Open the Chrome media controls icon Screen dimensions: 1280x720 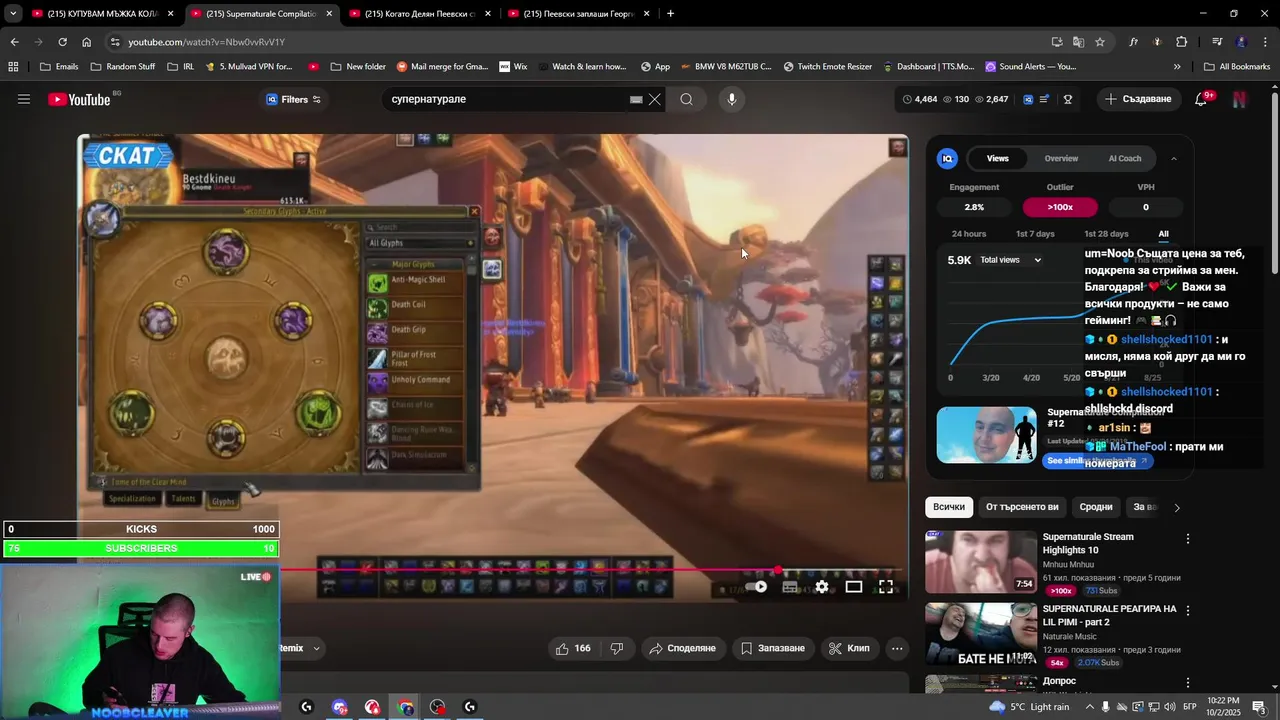1217,42
